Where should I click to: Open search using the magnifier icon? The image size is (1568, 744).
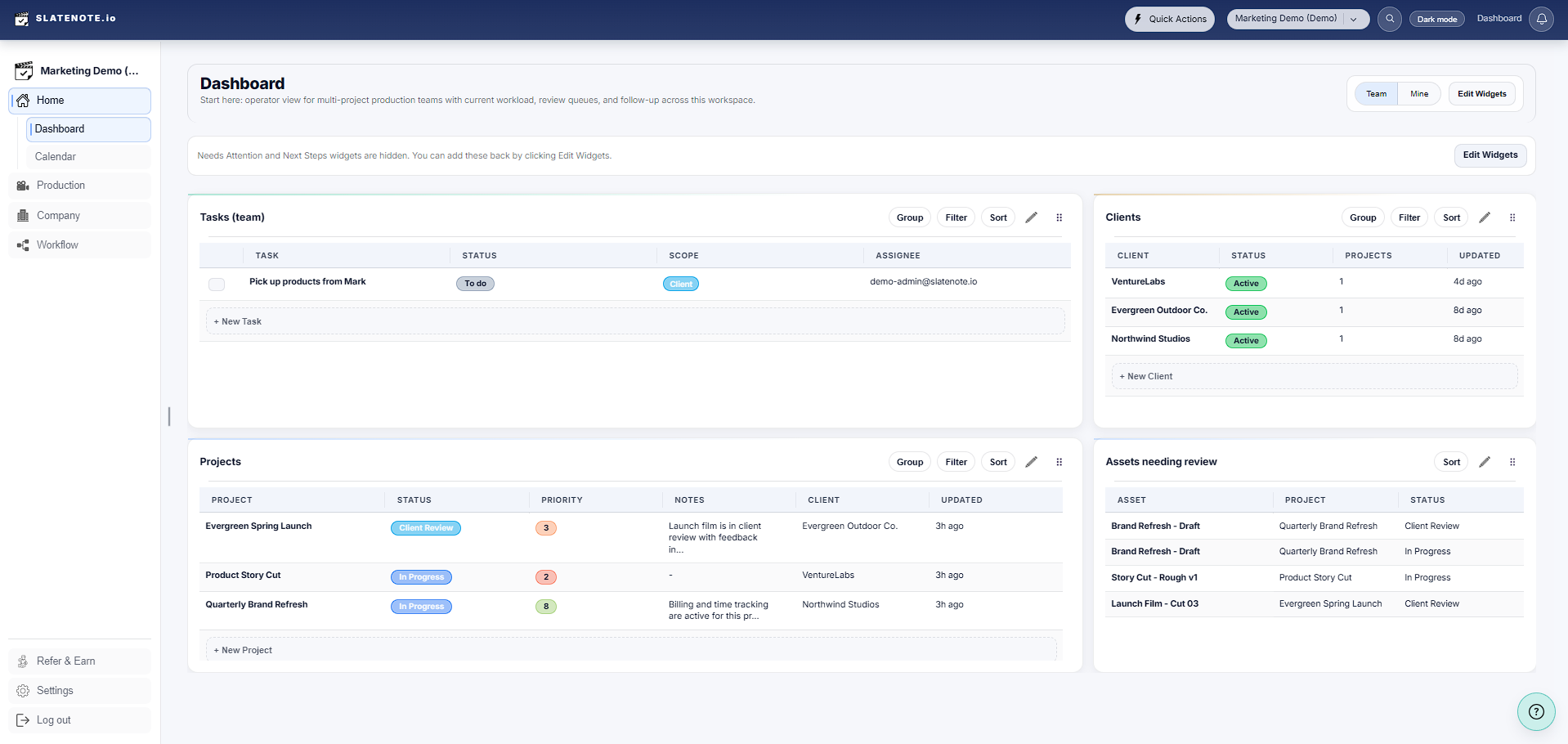pyautogui.click(x=1390, y=19)
